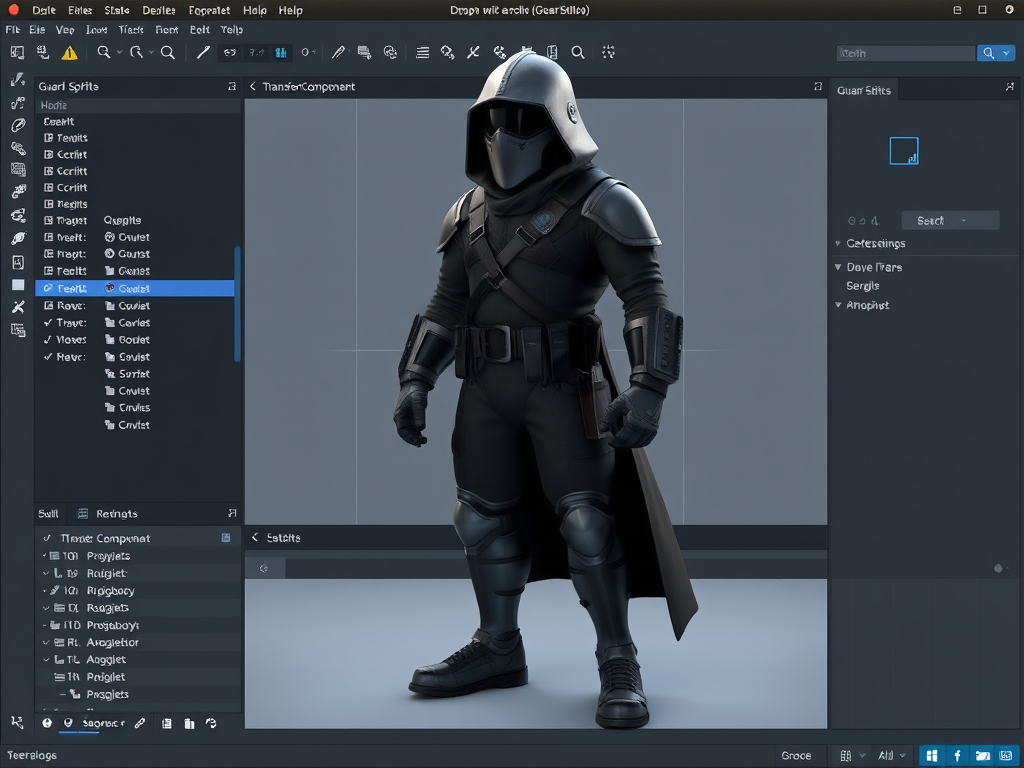This screenshot has height=768, width=1024.
Task: Select the scissors cut tool icon
Action: point(472,52)
